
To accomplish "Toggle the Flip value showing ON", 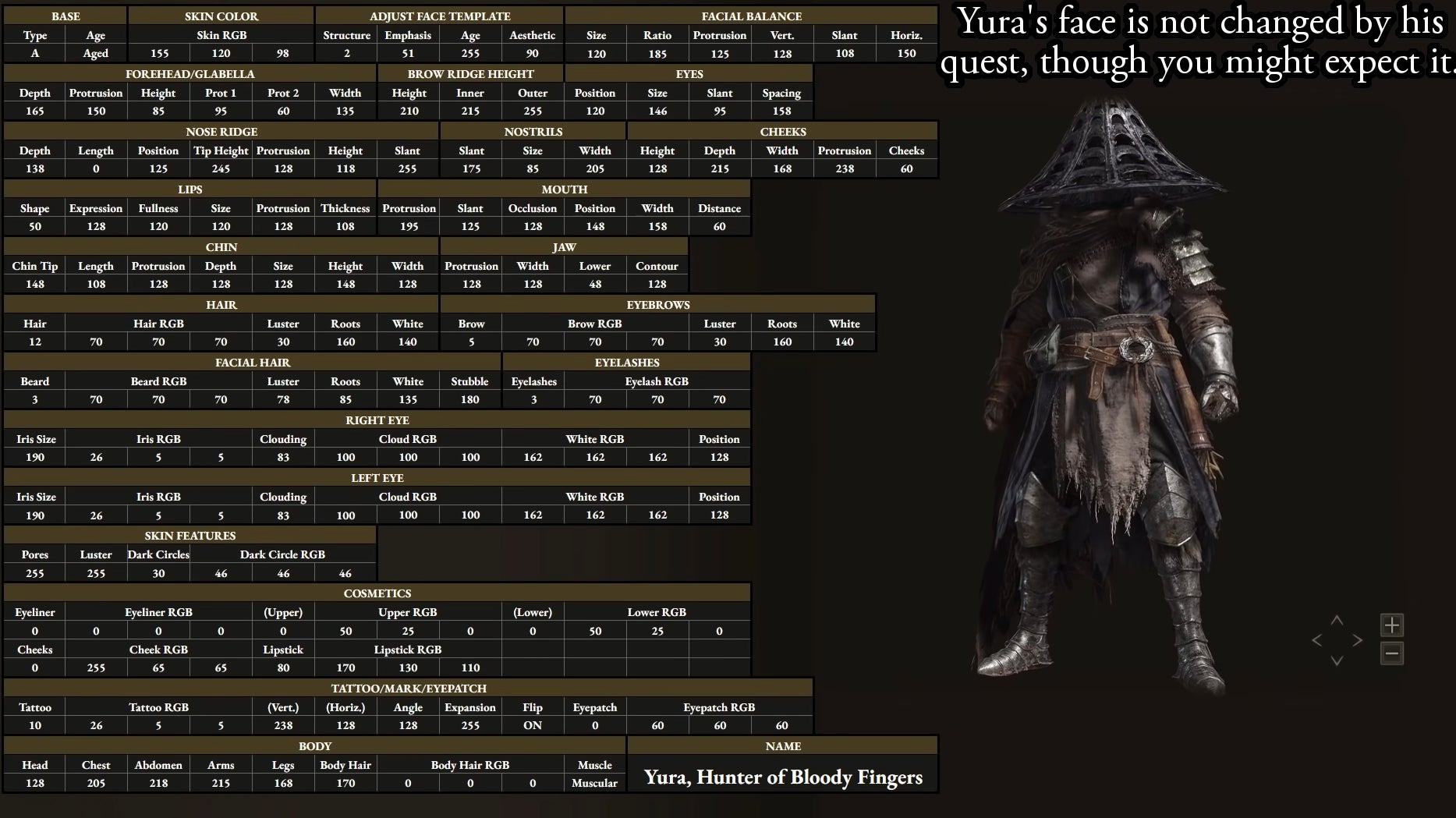I will 533,725.
